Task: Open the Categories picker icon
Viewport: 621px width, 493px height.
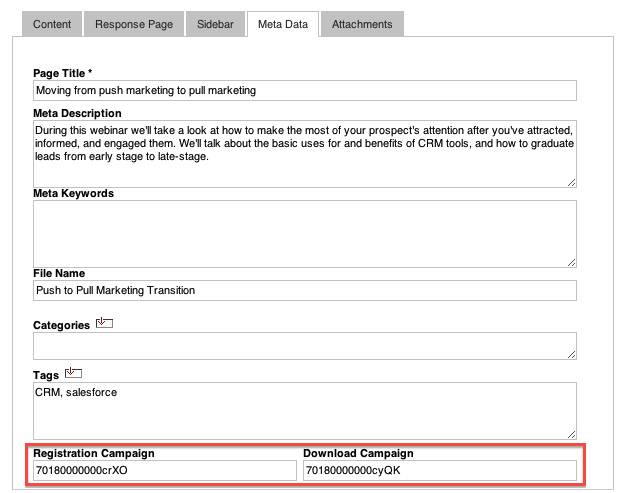Action: [x=105, y=323]
